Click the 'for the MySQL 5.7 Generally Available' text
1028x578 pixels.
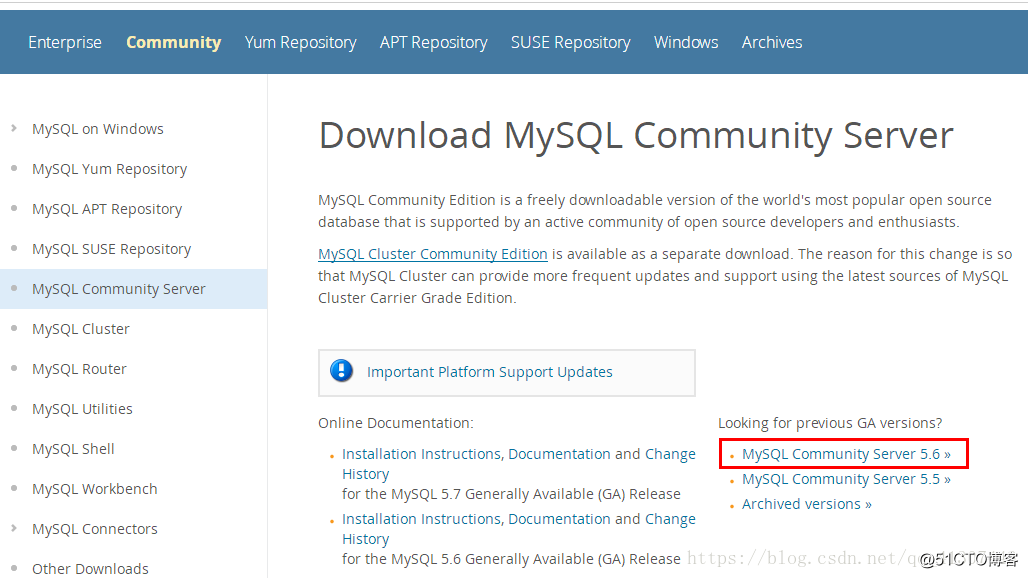511,494
